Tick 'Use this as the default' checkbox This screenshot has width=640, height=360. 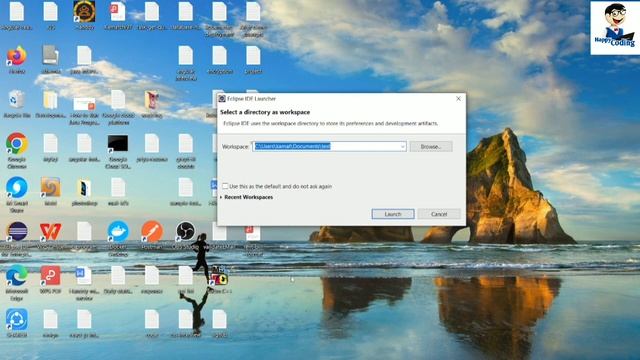coord(225,186)
